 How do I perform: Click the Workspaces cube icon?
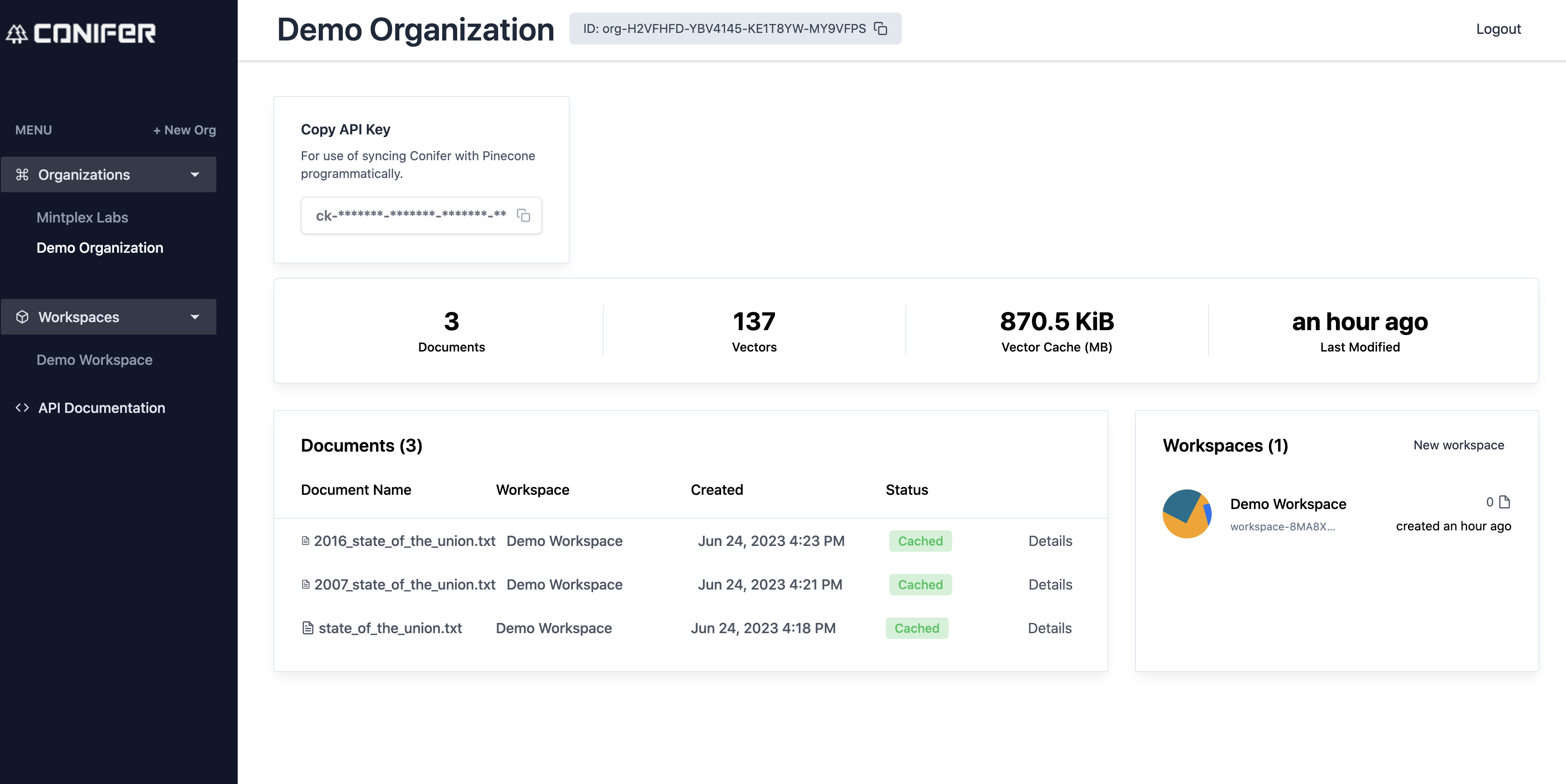[23, 317]
